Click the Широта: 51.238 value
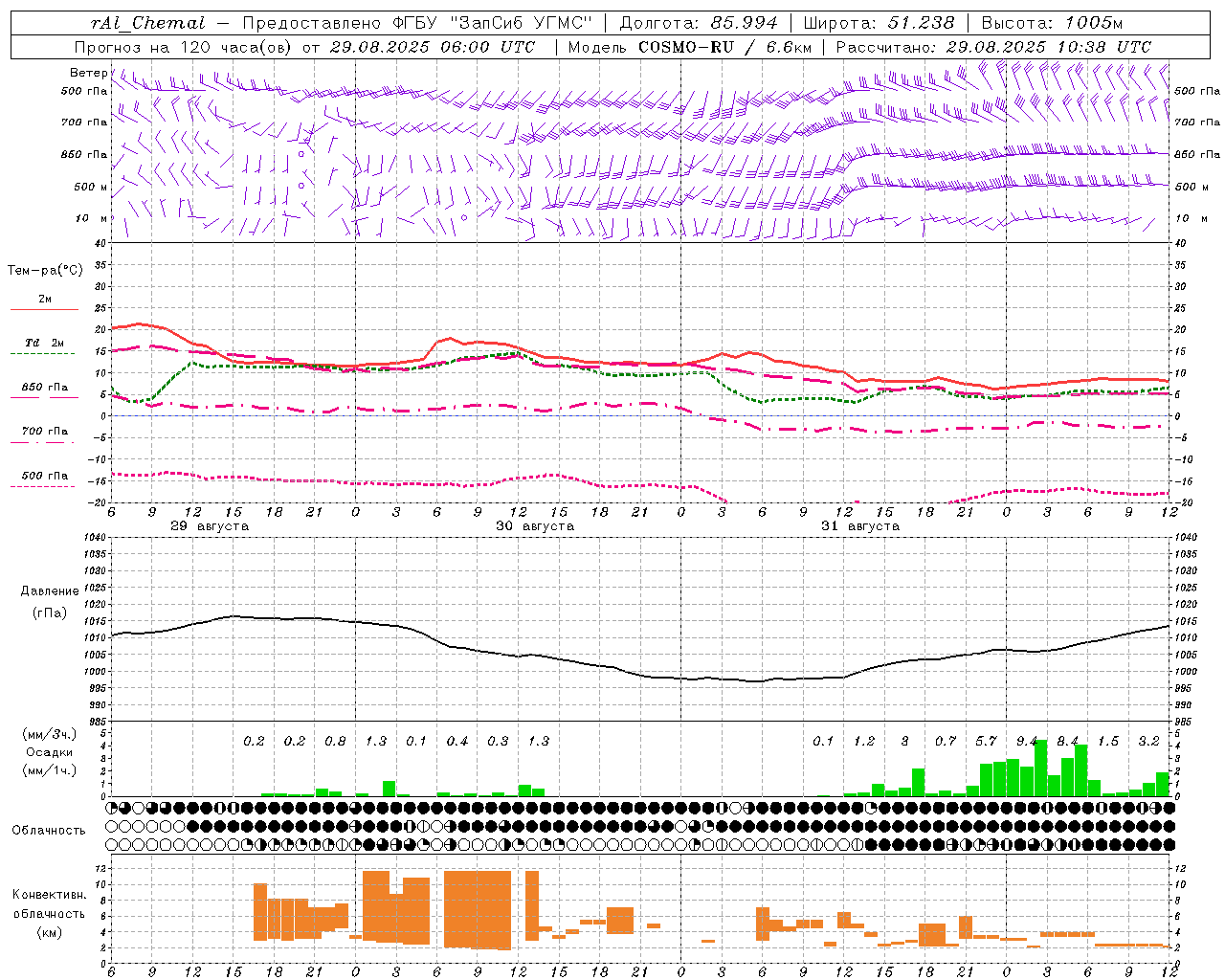 pyautogui.click(x=879, y=23)
